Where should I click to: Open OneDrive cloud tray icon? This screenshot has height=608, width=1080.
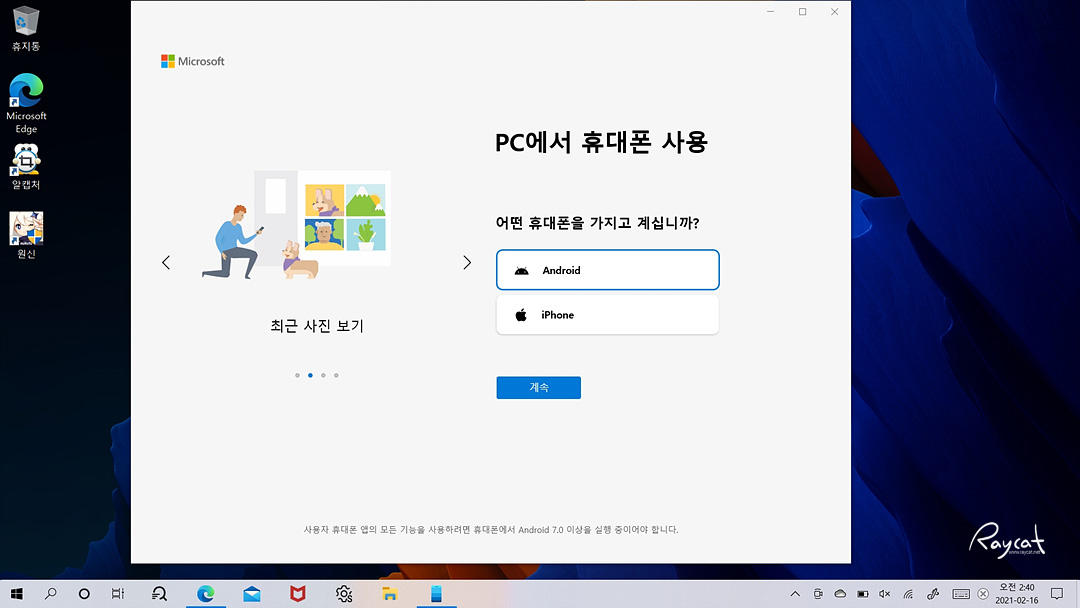pyautogui.click(x=840, y=594)
